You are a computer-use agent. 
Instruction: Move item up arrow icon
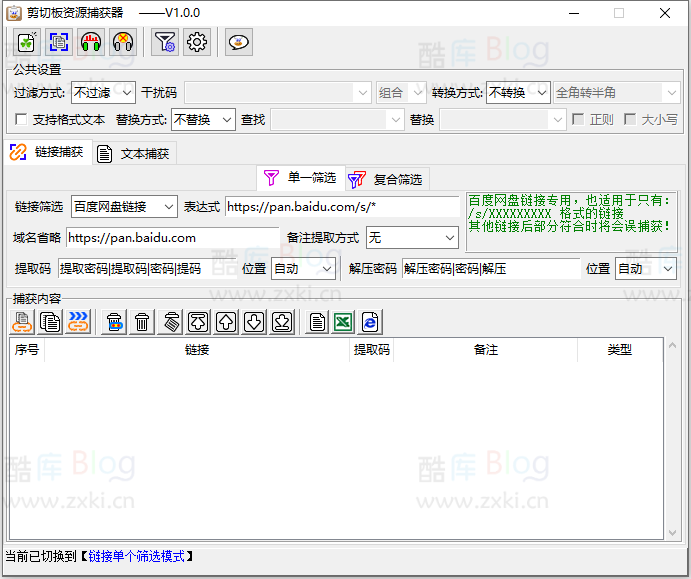click(x=227, y=322)
